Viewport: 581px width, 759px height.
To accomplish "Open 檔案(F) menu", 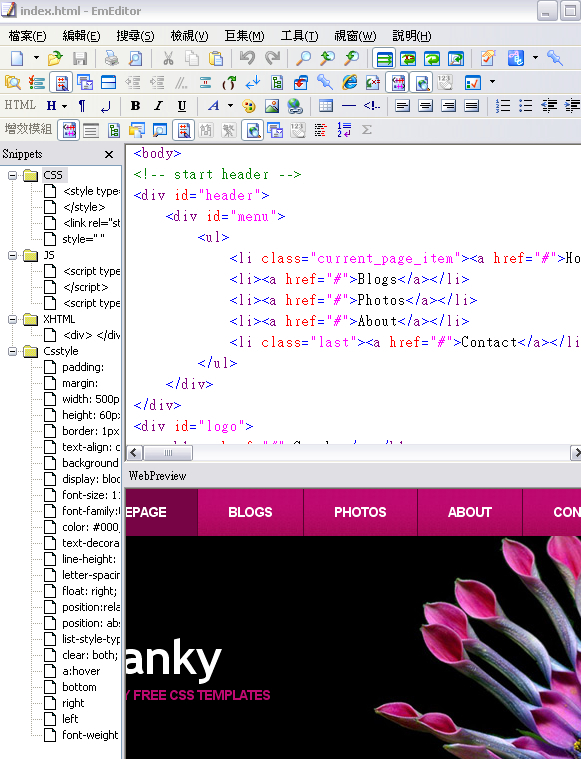I will (x=27, y=36).
